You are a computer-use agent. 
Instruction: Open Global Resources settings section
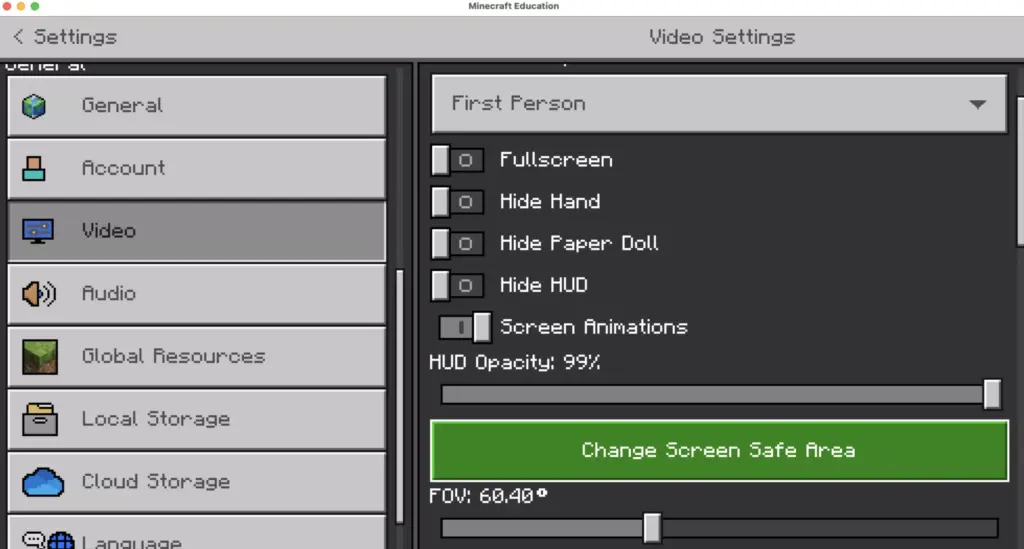197,356
